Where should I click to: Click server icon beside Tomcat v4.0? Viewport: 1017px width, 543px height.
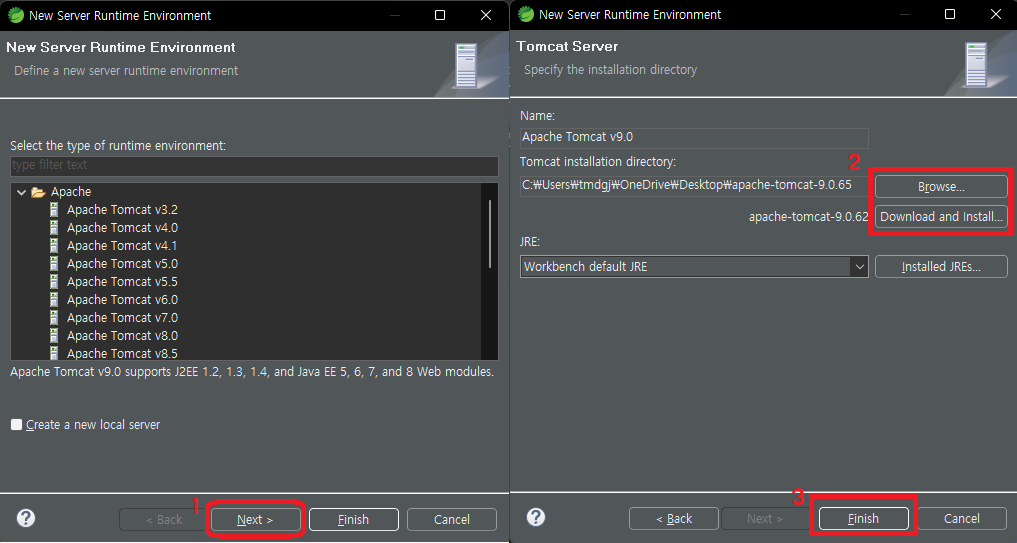[54, 228]
